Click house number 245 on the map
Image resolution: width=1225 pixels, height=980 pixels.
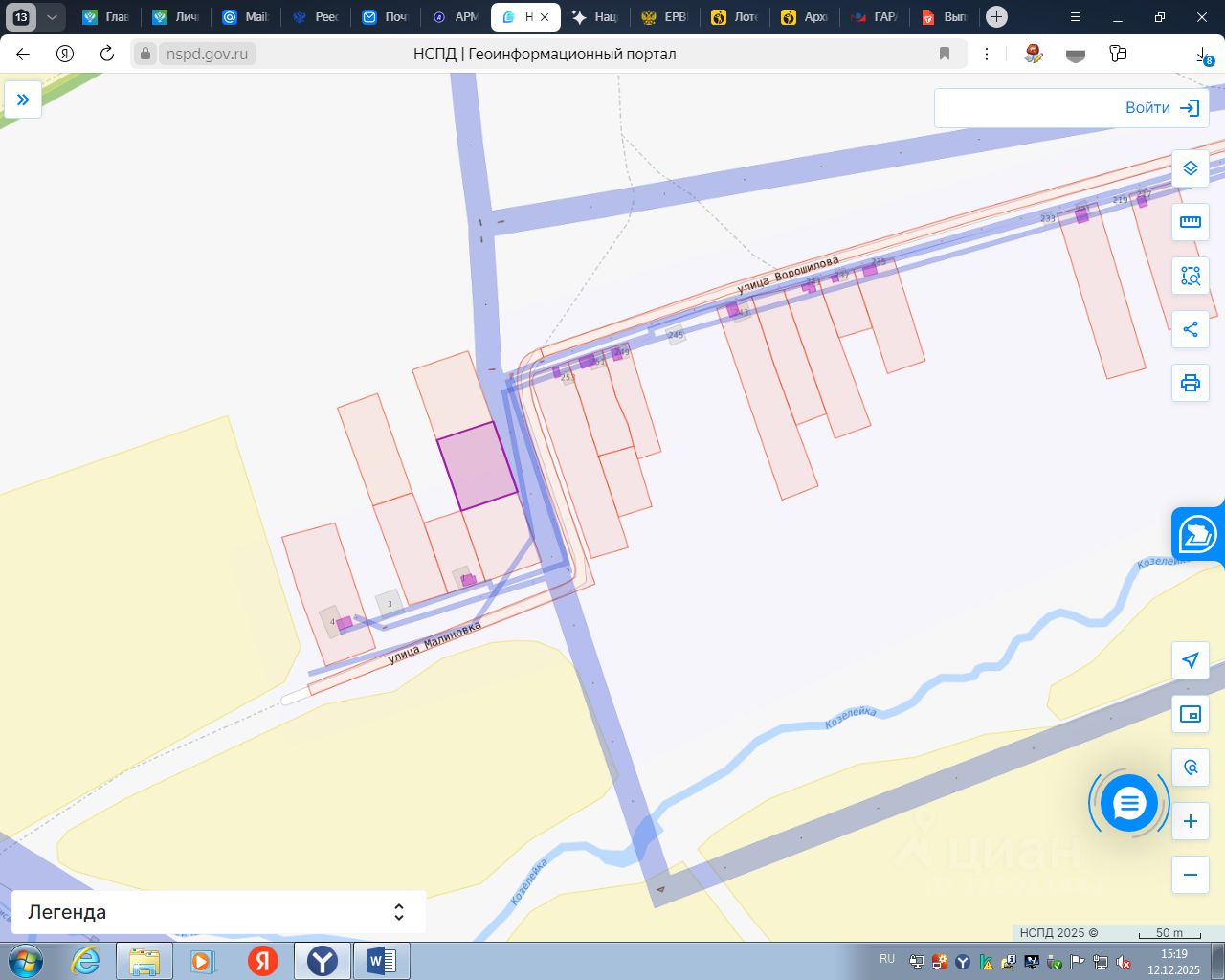[676, 335]
